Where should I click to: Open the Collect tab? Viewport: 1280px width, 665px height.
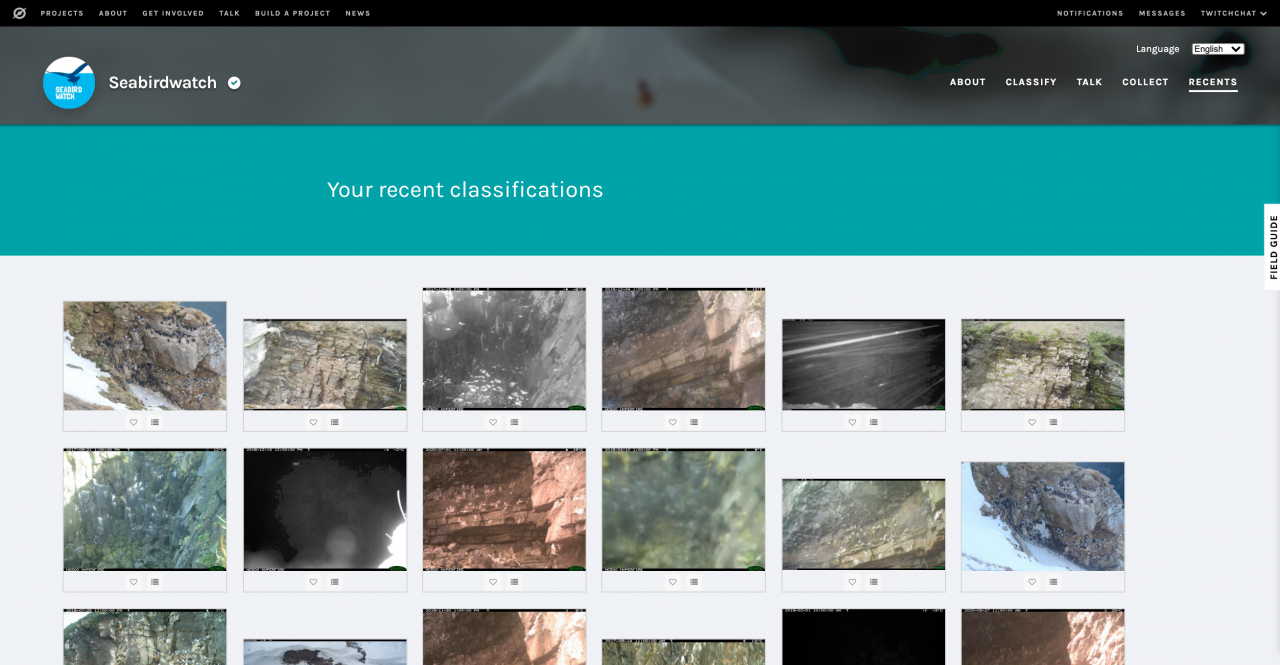[1145, 82]
